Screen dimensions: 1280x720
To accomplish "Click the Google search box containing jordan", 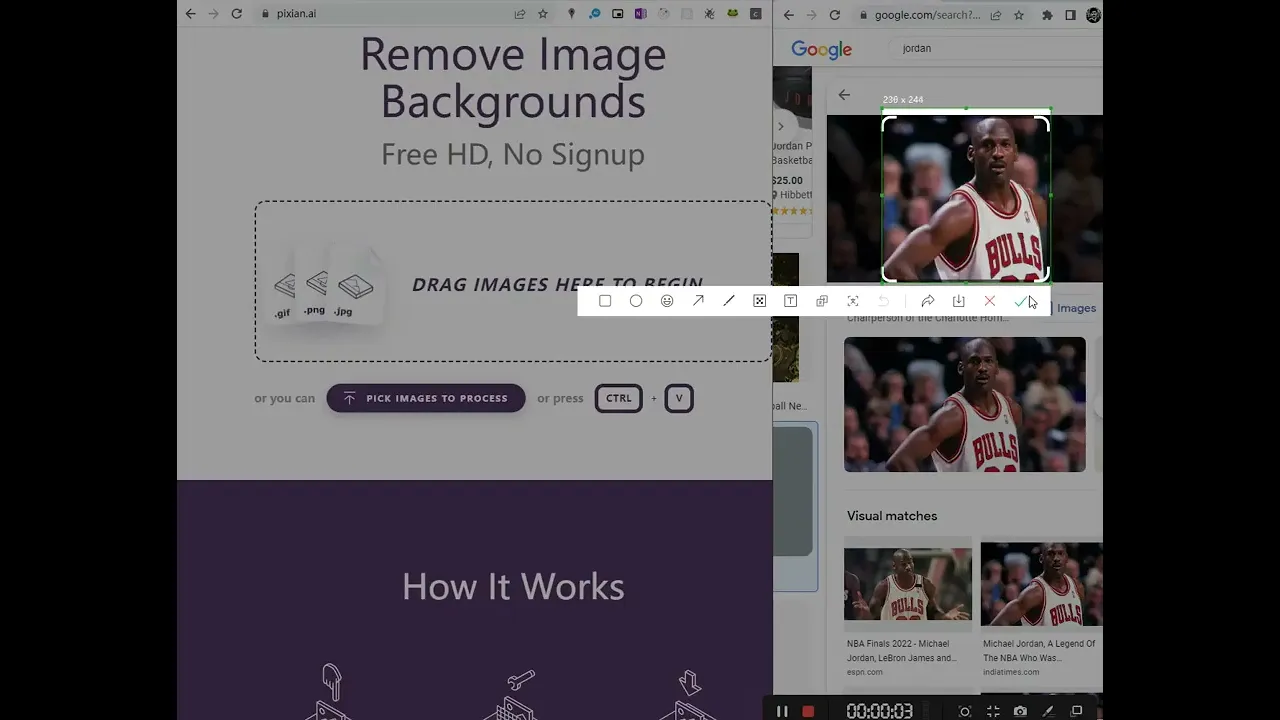I will [x=995, y=48].
